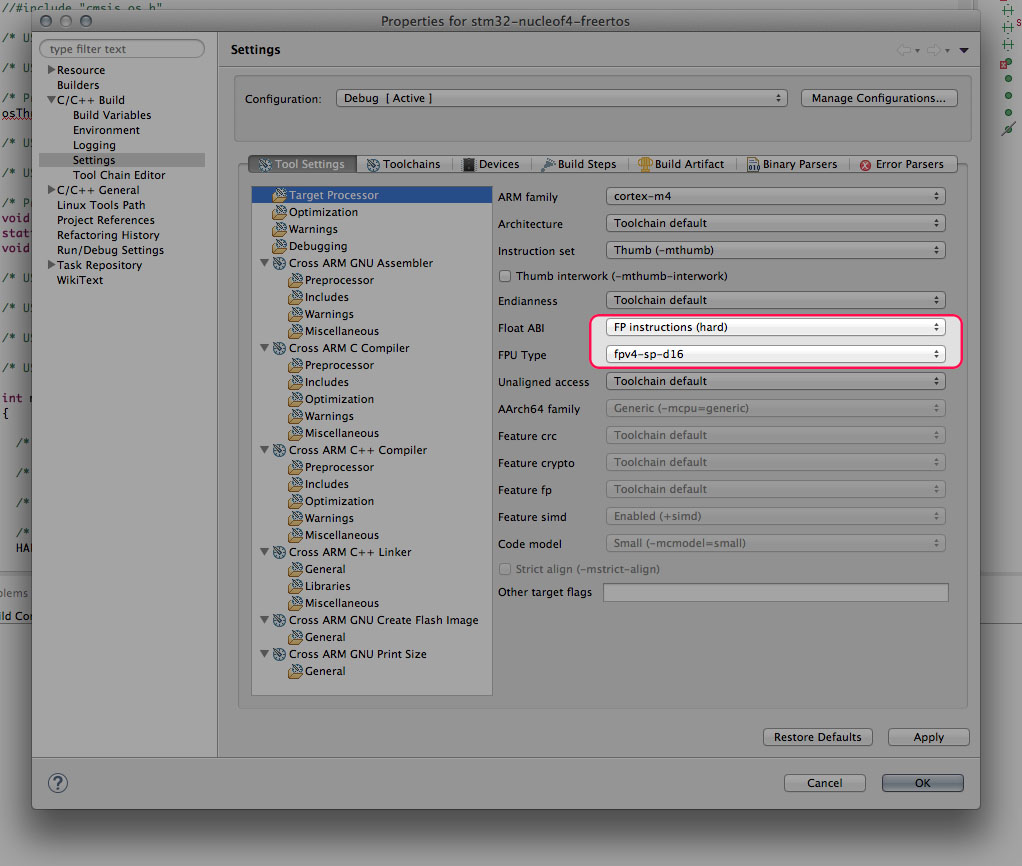Click the forward navigation arrow icon
This screenshot has height=866, width=1022.
934,50
